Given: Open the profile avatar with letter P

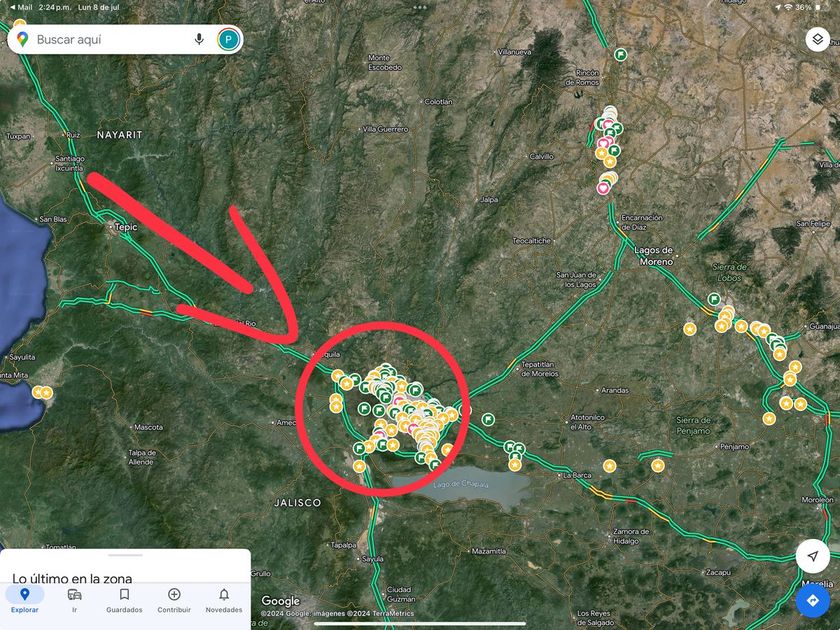Looking at the screenshot, I should pyautogui.click(x=228, y=40).
